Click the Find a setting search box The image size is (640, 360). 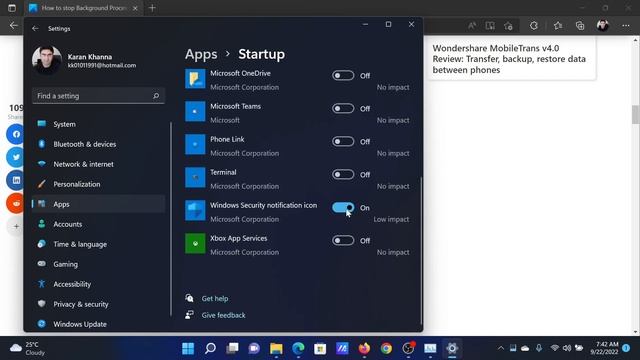click(x=98, y=96)
